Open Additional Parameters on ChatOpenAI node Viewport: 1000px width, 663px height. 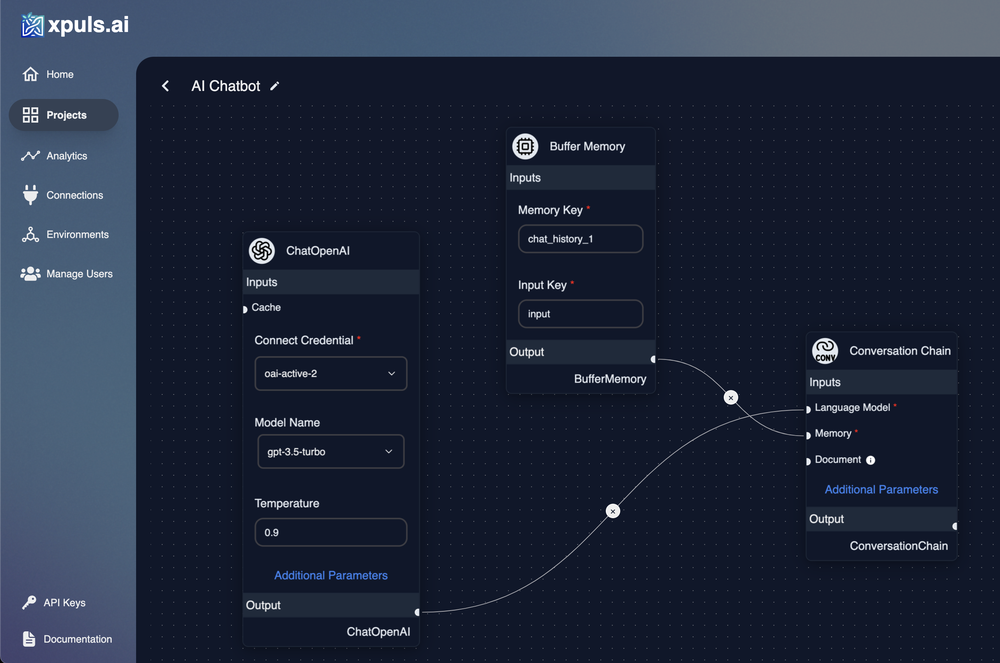[330, 575]
